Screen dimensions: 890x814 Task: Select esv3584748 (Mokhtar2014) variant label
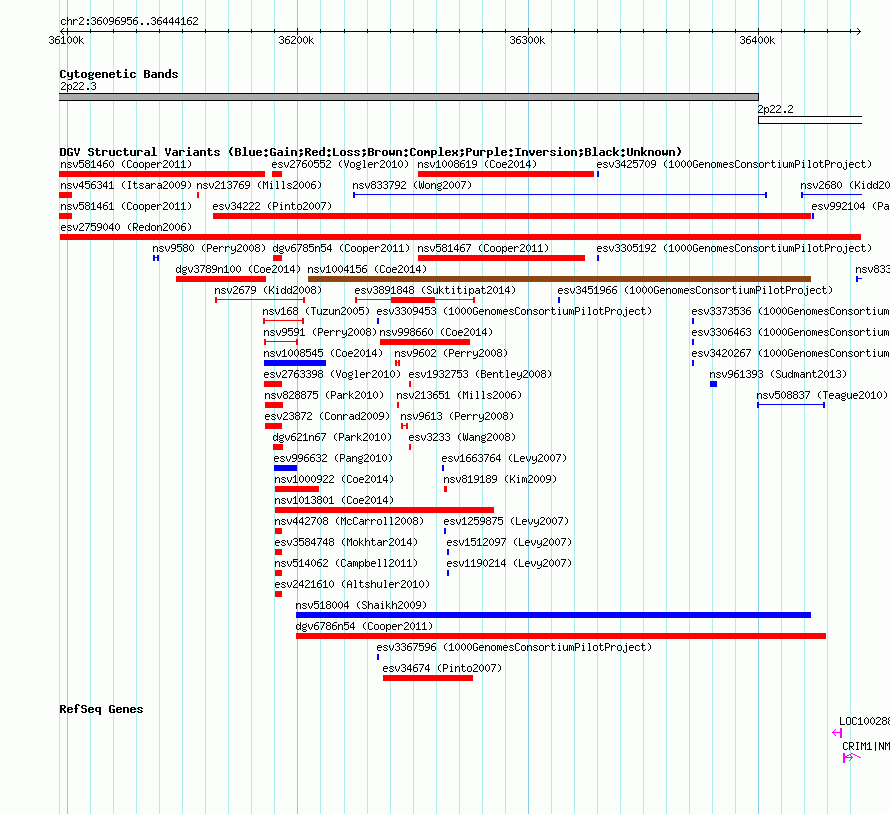tap(346, 542)
